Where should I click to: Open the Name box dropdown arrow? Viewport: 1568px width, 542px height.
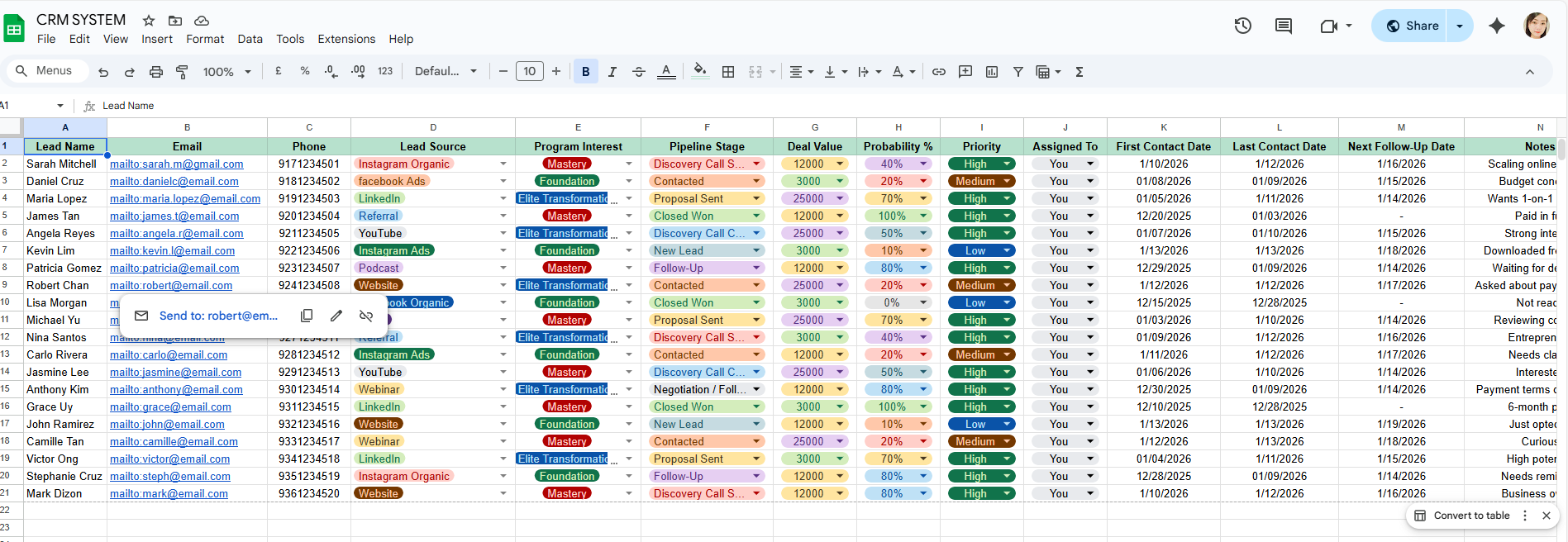tap(60, 106)
